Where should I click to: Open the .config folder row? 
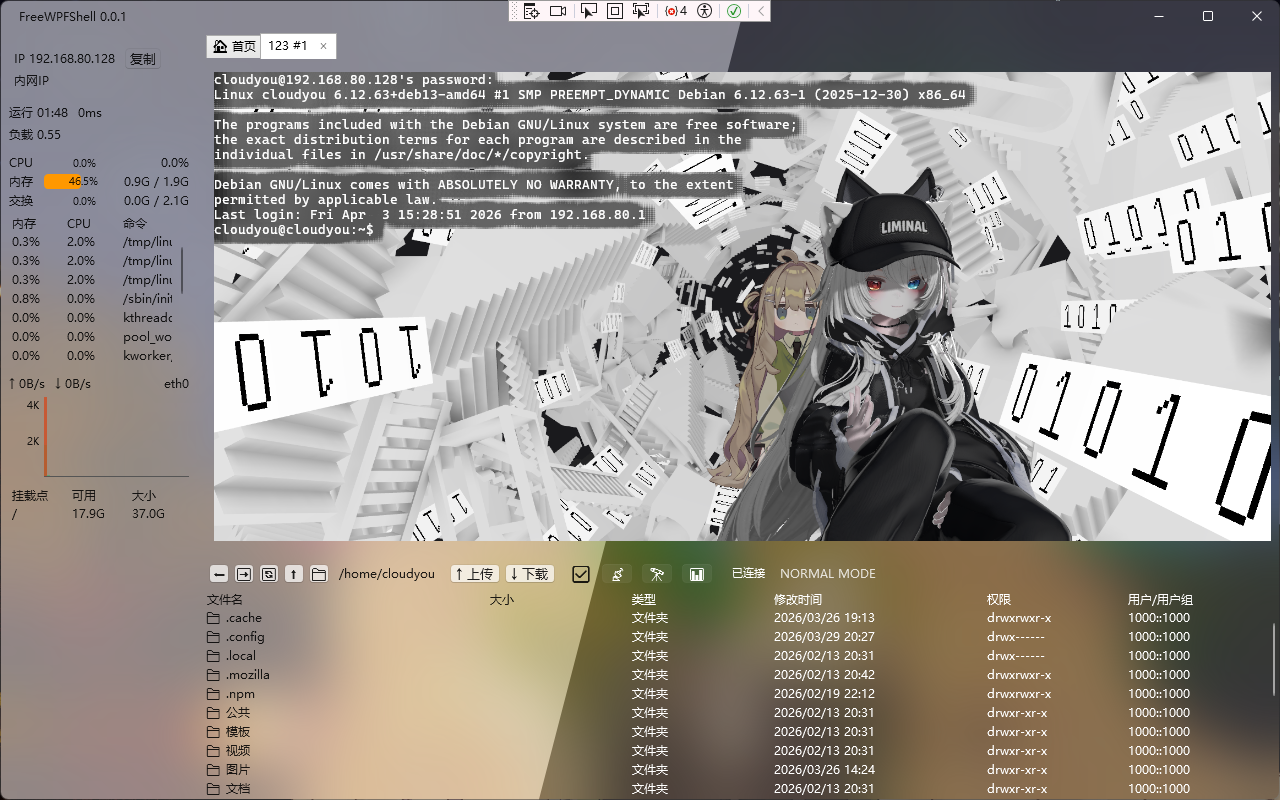click(244, 637)
